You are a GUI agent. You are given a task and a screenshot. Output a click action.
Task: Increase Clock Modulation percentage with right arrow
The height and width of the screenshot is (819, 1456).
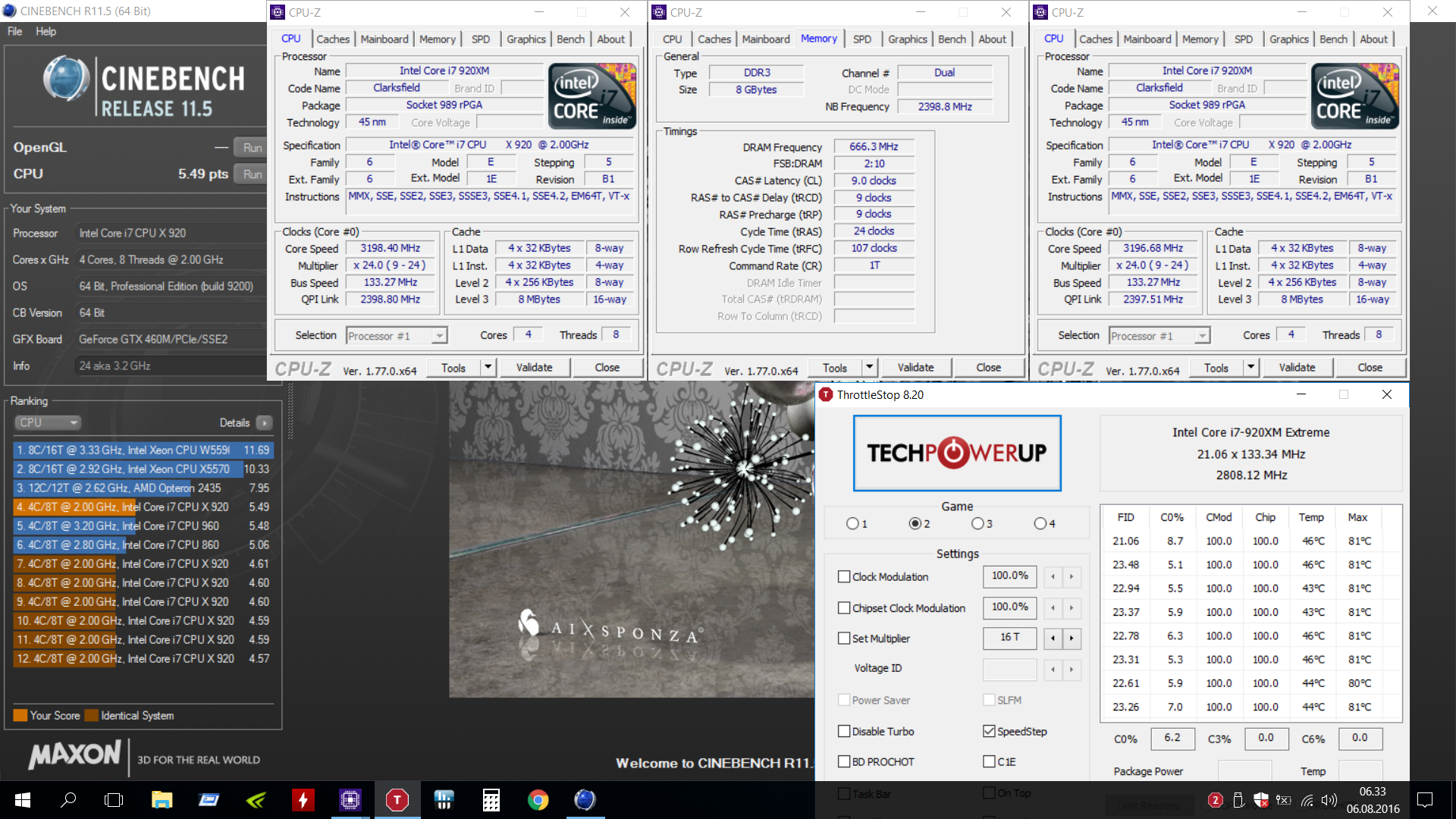click(x=1072, y=576)
